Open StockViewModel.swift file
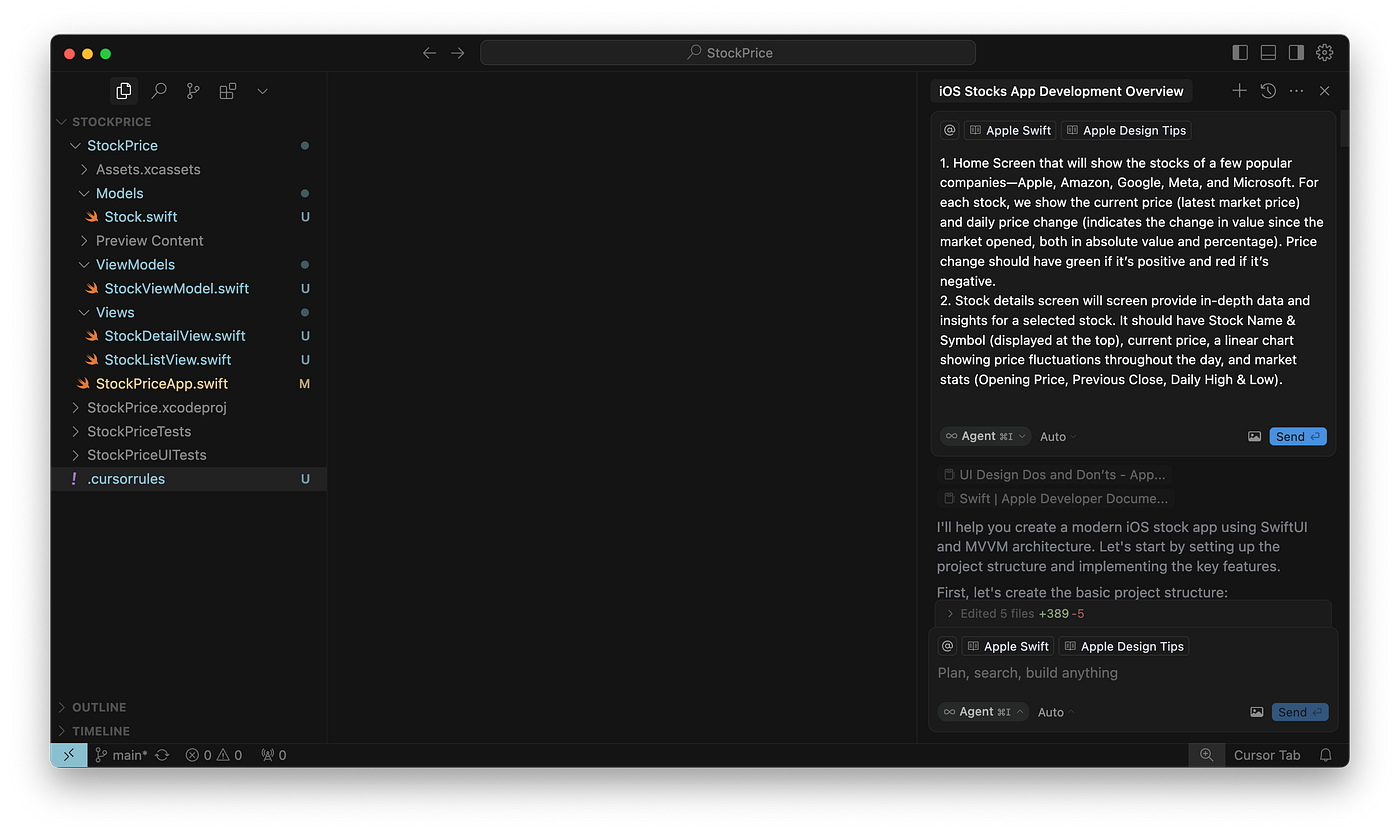This screenshot has height=834, width=1400. 188,289
